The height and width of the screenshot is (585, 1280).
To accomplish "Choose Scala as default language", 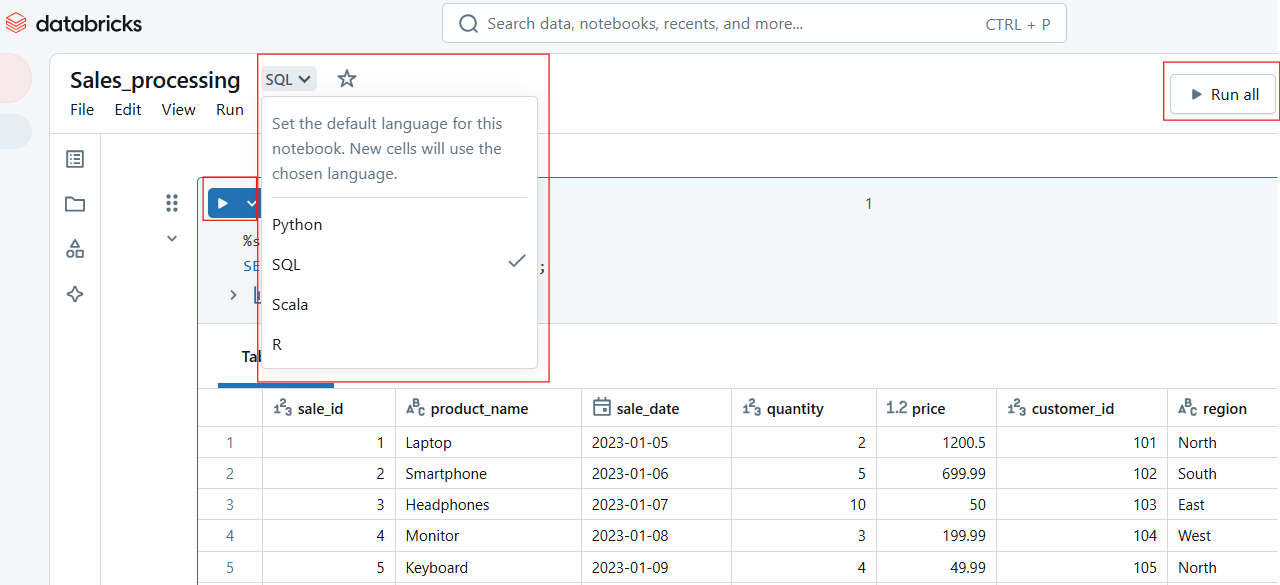I will [399, 305].
